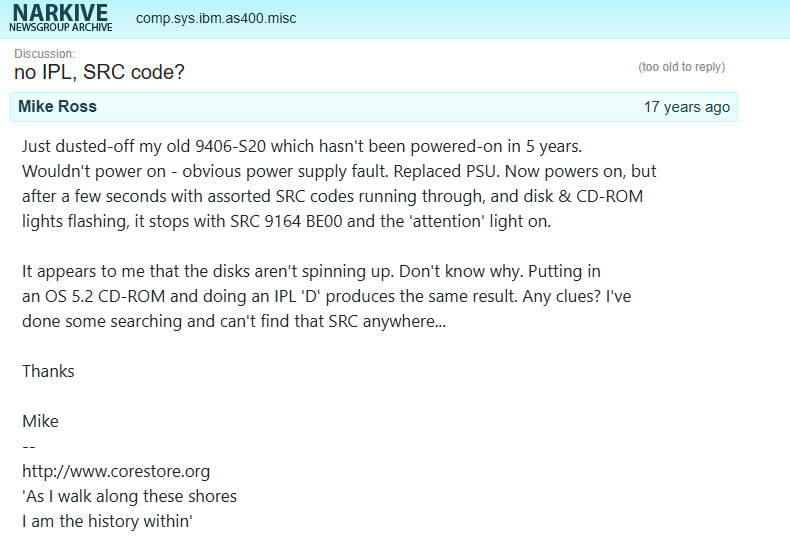Viewport: 790px width, 543px height.
Task: Click the 'Thanks' line in the post
Action: pyautogui.click(x=48, y=371)
